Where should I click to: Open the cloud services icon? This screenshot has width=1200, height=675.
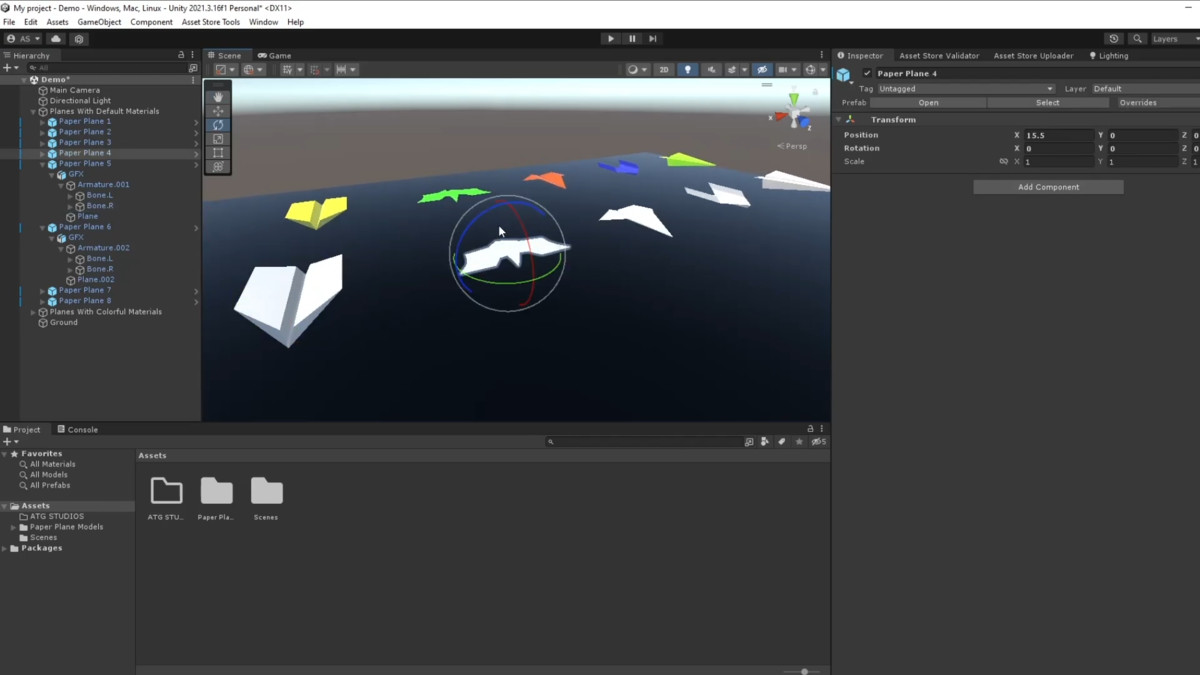pos(56,39)
